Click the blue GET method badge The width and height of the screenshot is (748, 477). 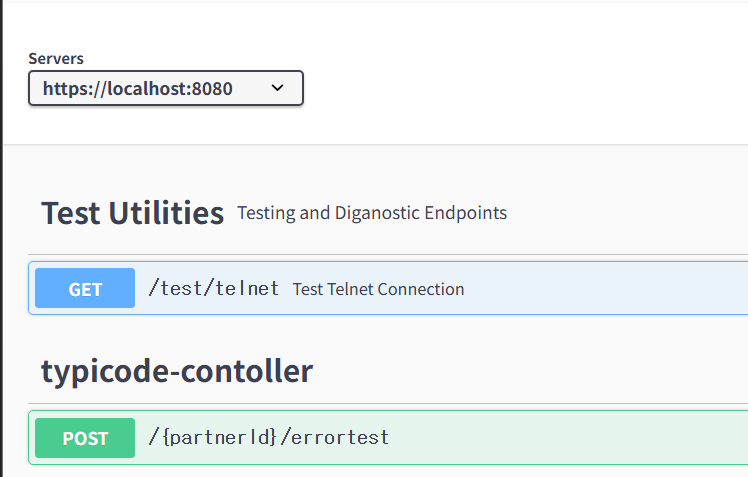click(x=85, y=289)
